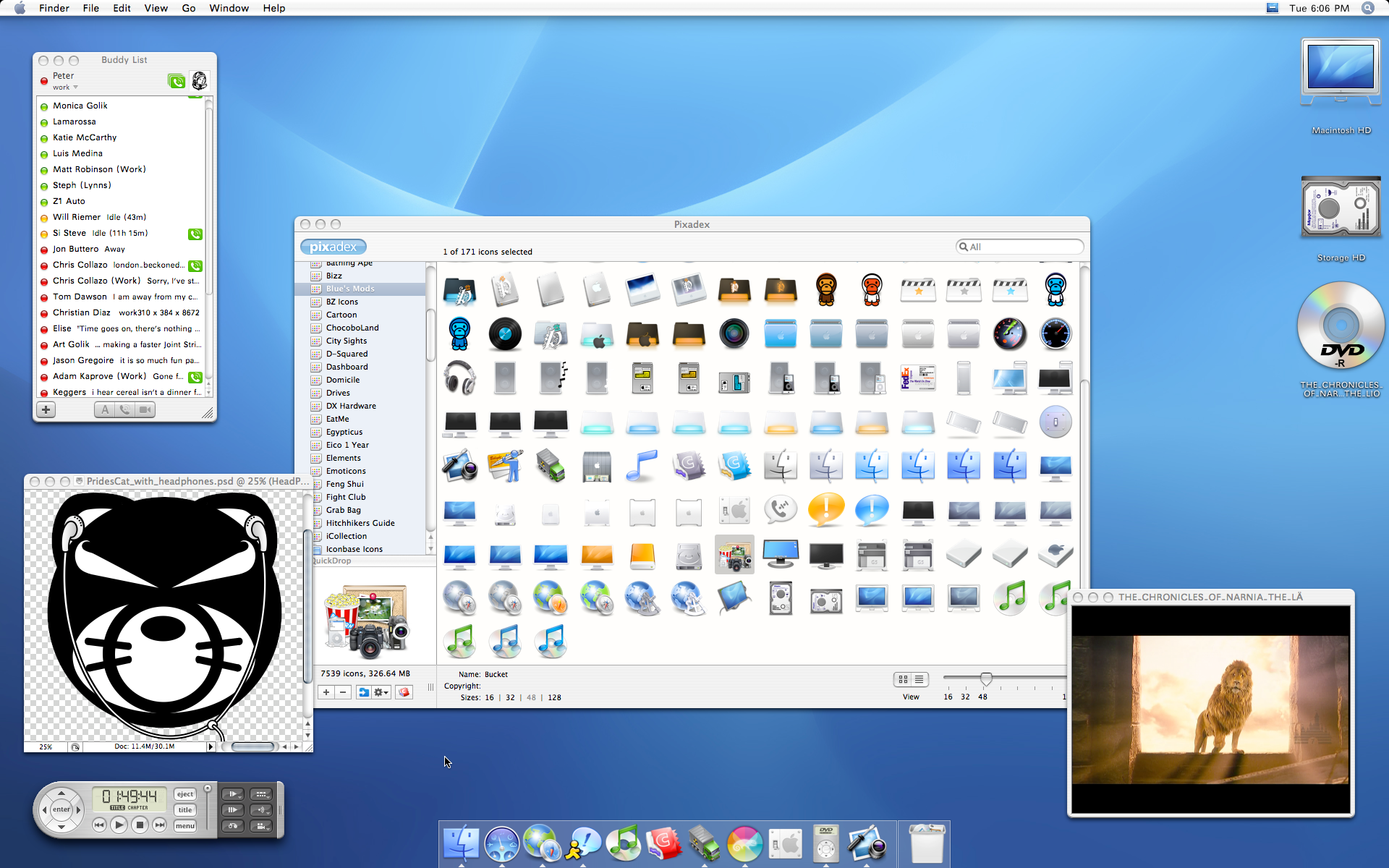Open the Go menu
The image size is (1389, 868).
click(189, 8)
